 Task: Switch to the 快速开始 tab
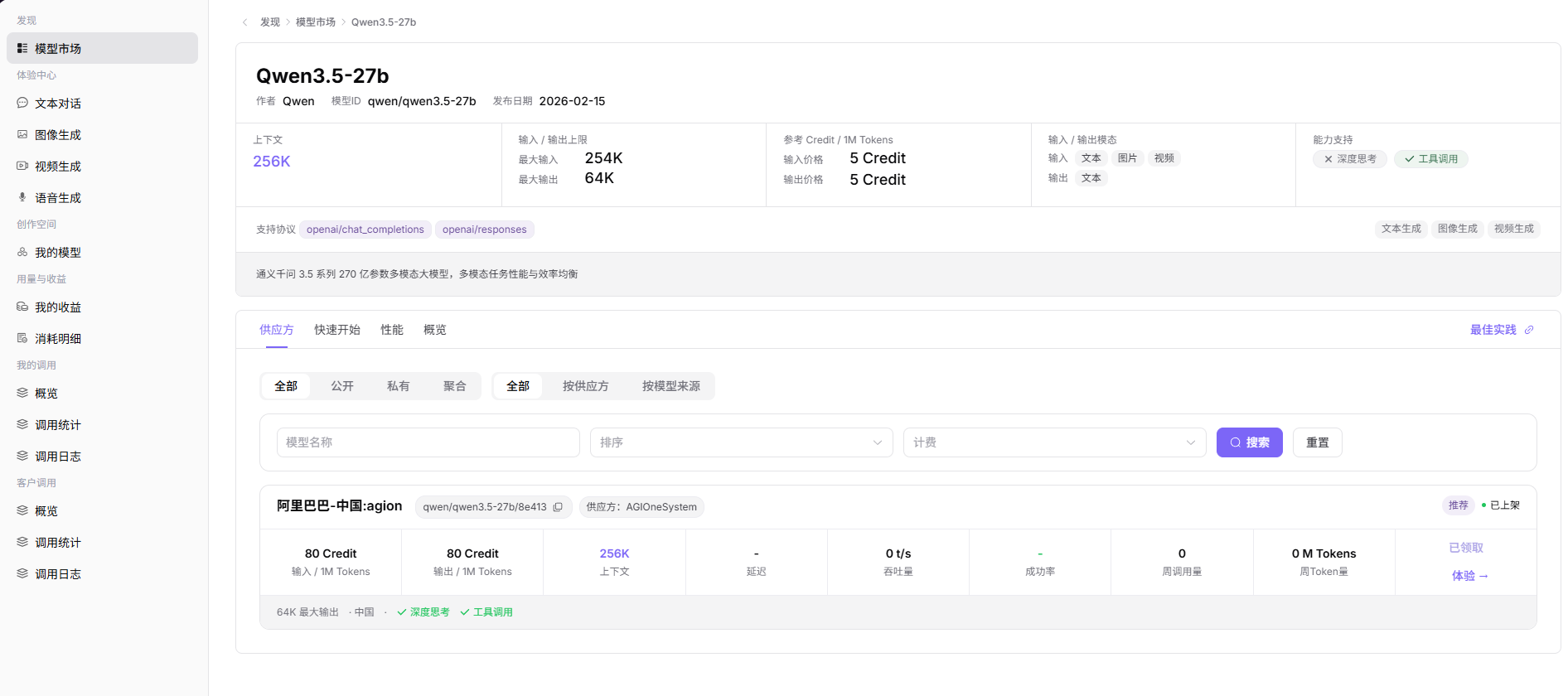point(337,330)
